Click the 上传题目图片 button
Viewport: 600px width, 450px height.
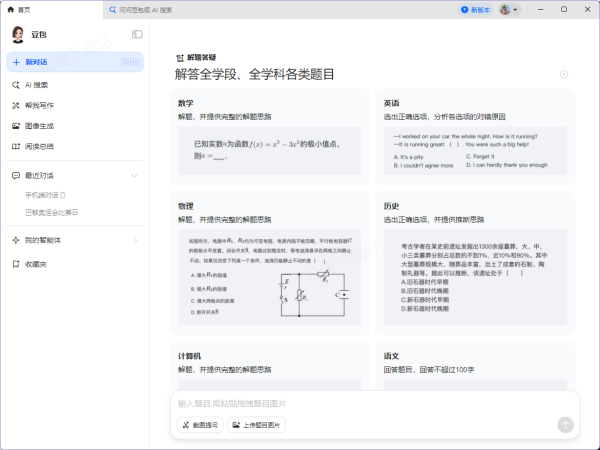(256, 425)
